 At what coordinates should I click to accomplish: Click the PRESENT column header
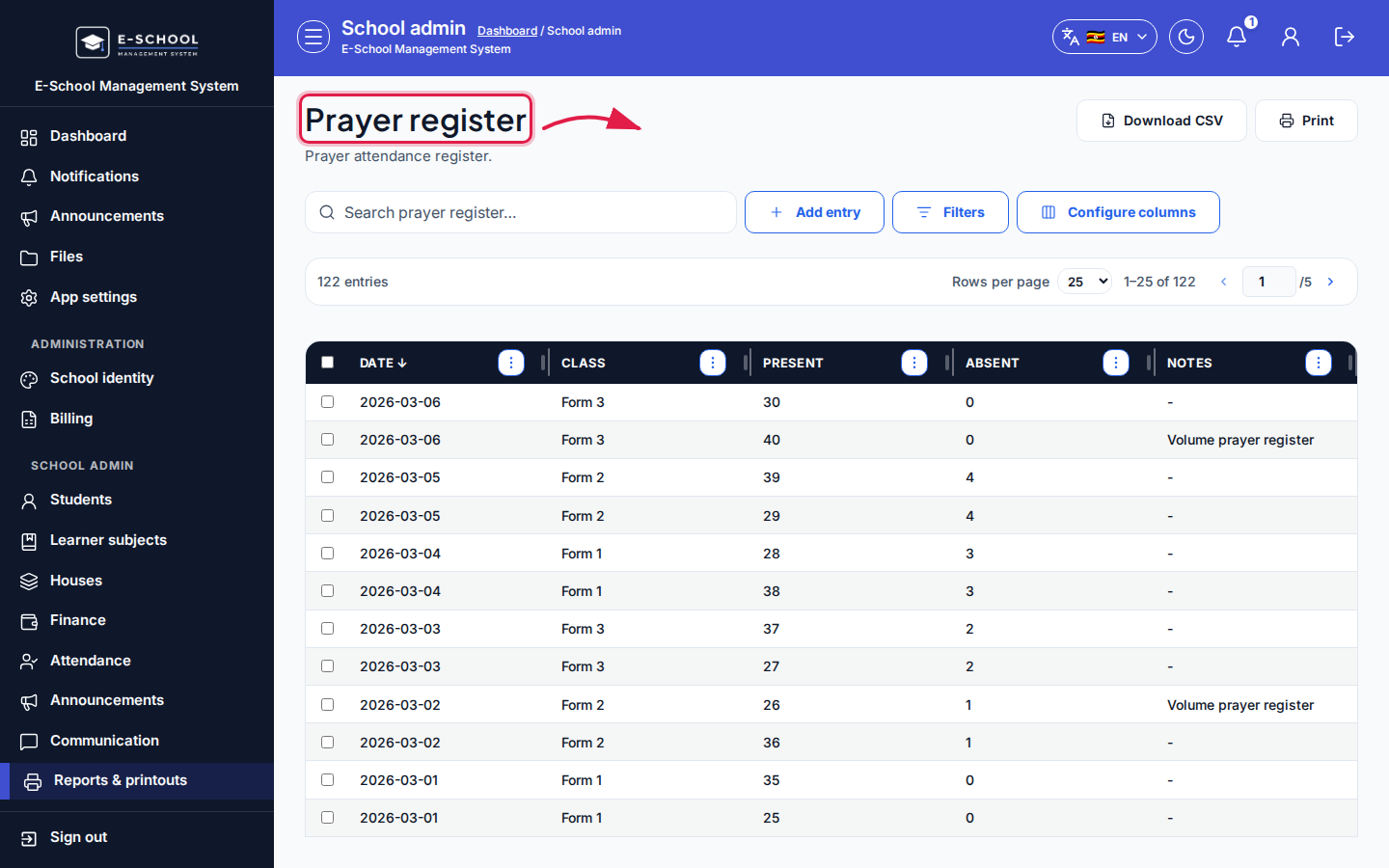[793, 363]
